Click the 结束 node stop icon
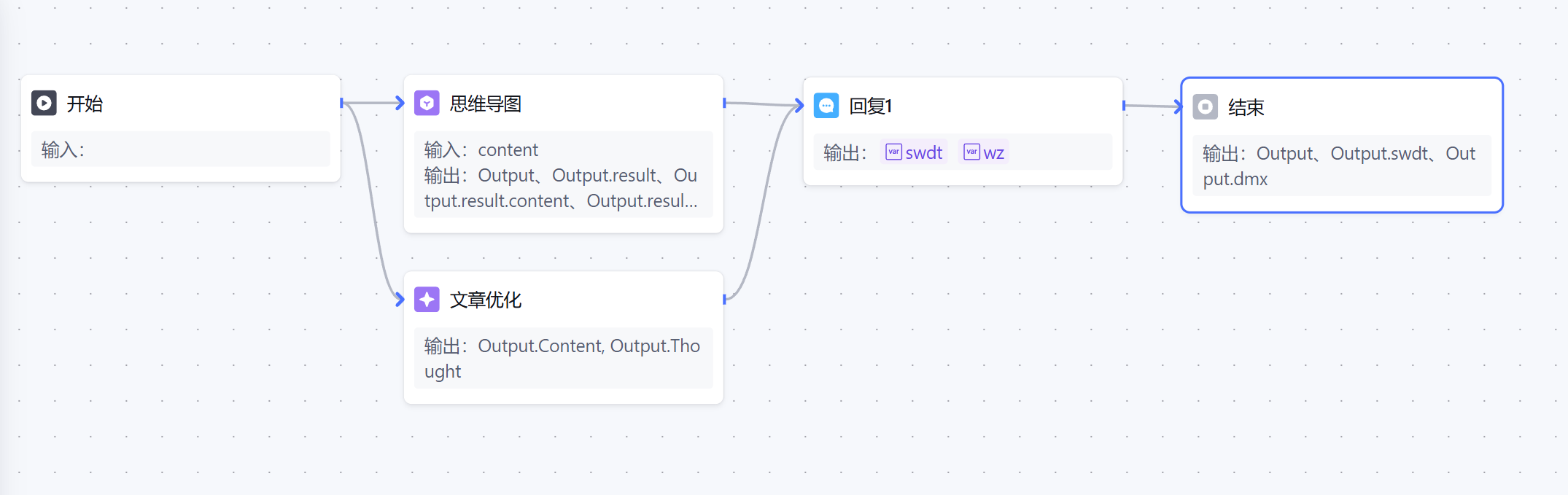1568x495 pixels. [x=1206, y=106]
